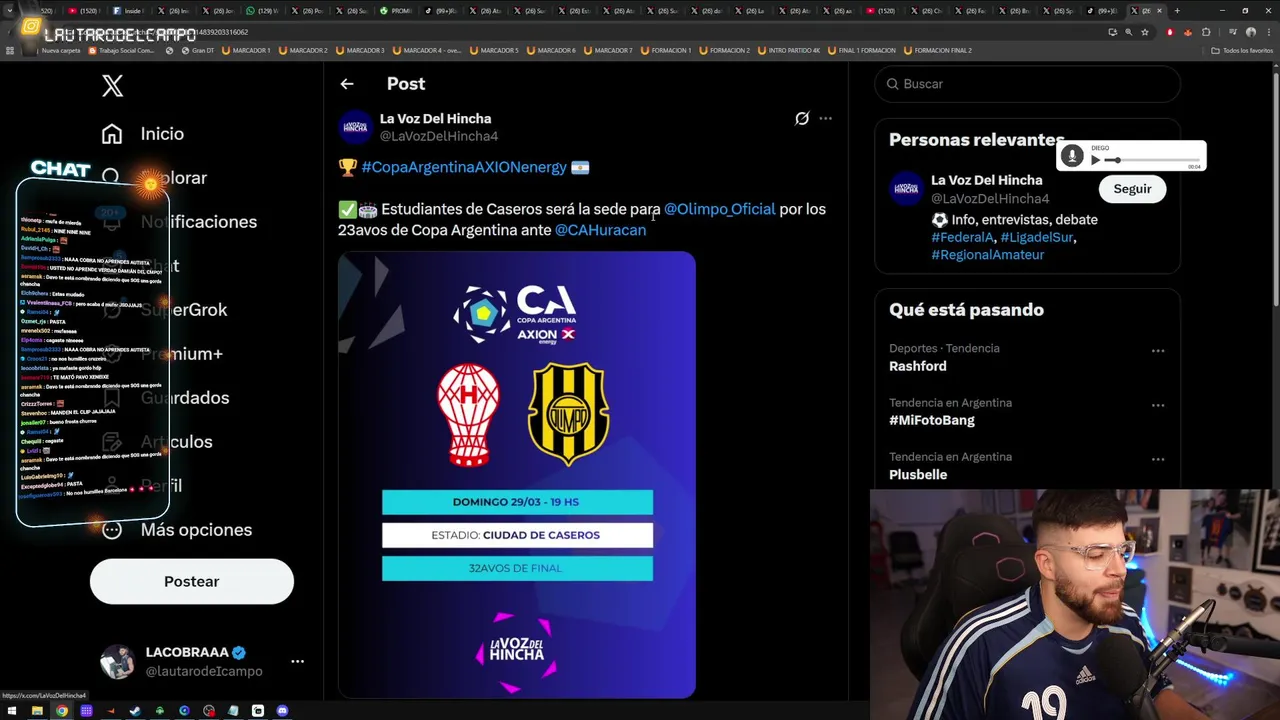The image size is (1280, 720).
Task: Click the DIEGO microphone avatar icon
Action: click(1072, 156)
